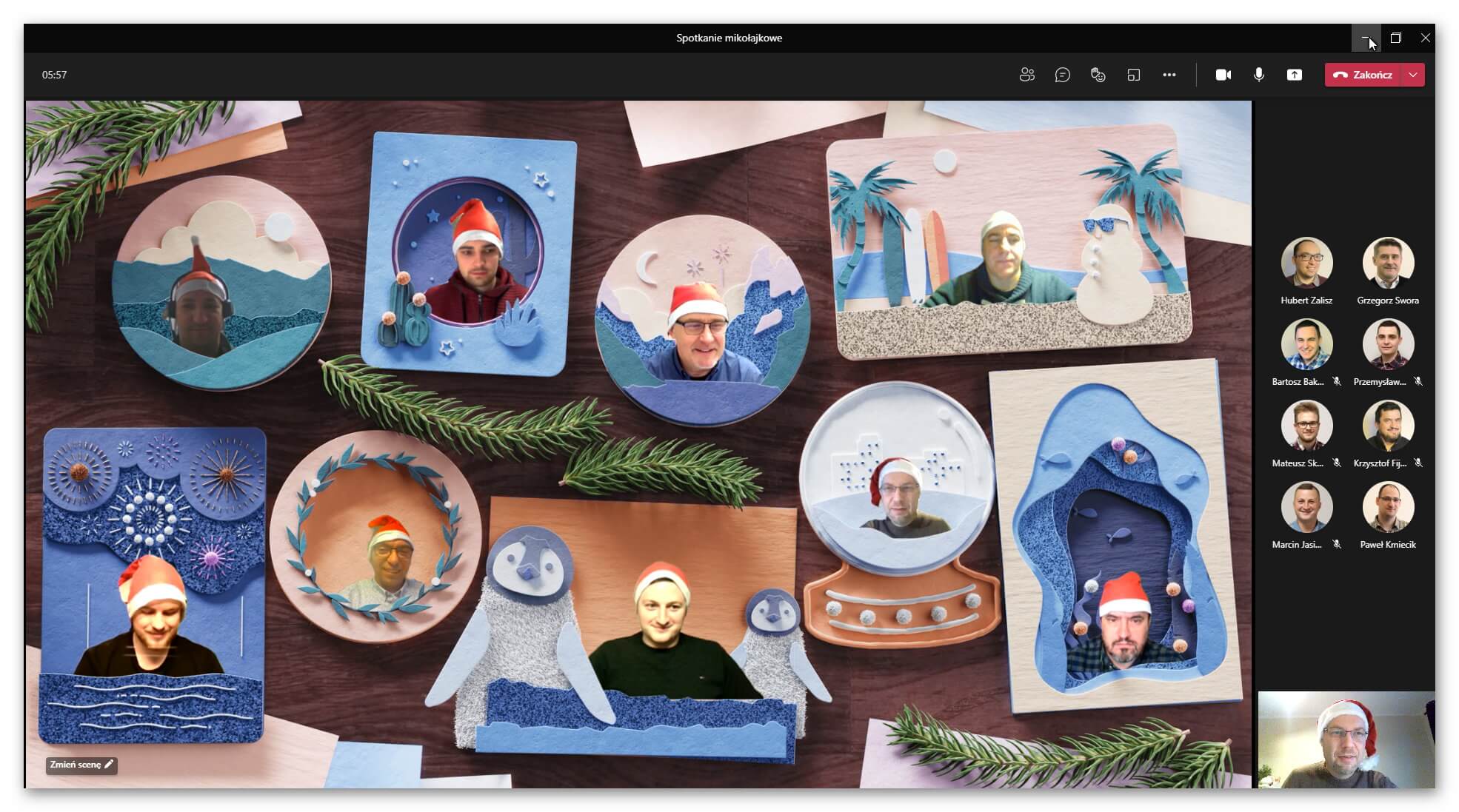
Task: Open the participants panel icon
Action: click(1026, 75)
